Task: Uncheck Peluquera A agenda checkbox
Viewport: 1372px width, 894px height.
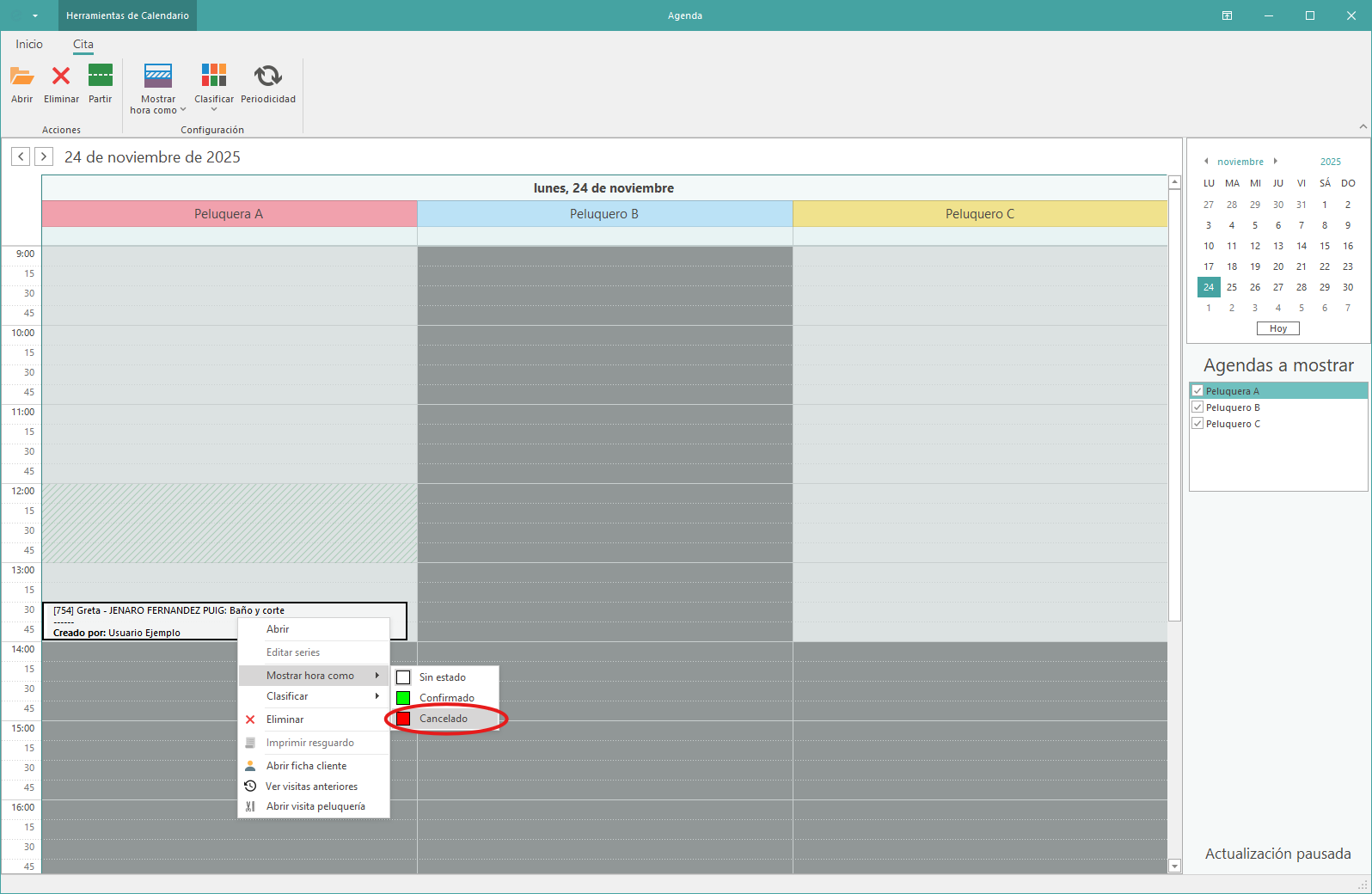Action: coord(1197,391)
